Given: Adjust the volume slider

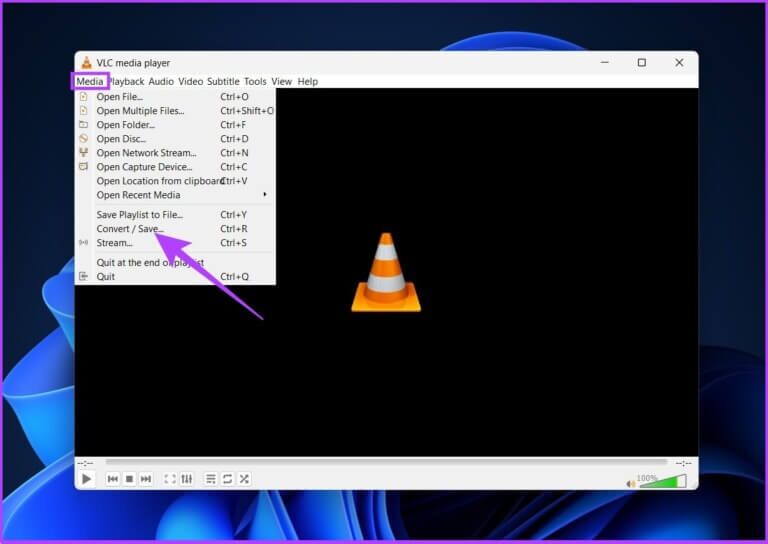Looking at the screenshot, I should click(x=663, y=481).
